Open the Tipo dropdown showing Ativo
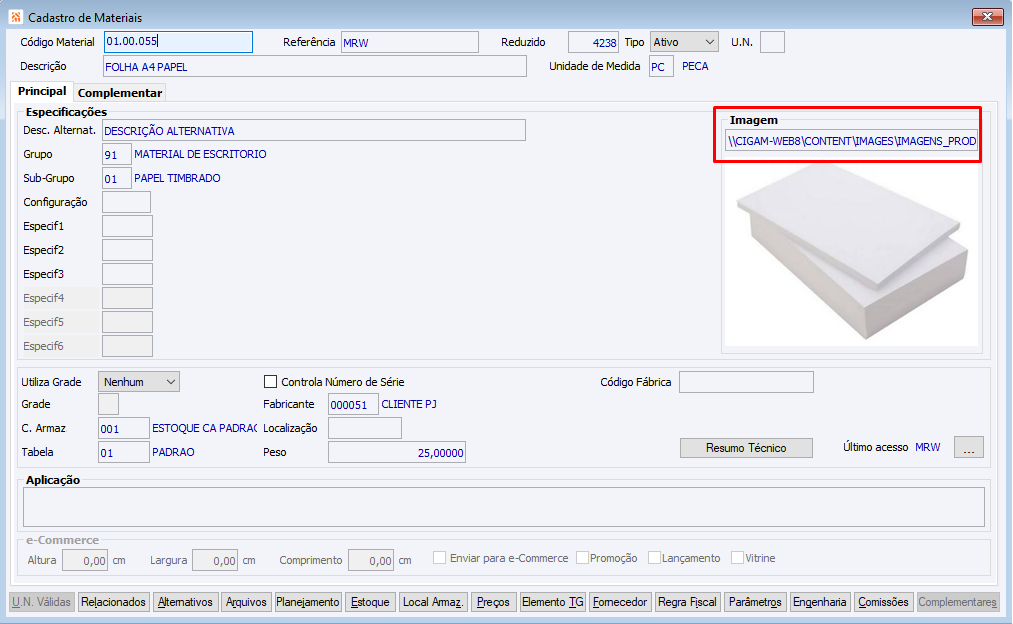 (x=684, y=42)
